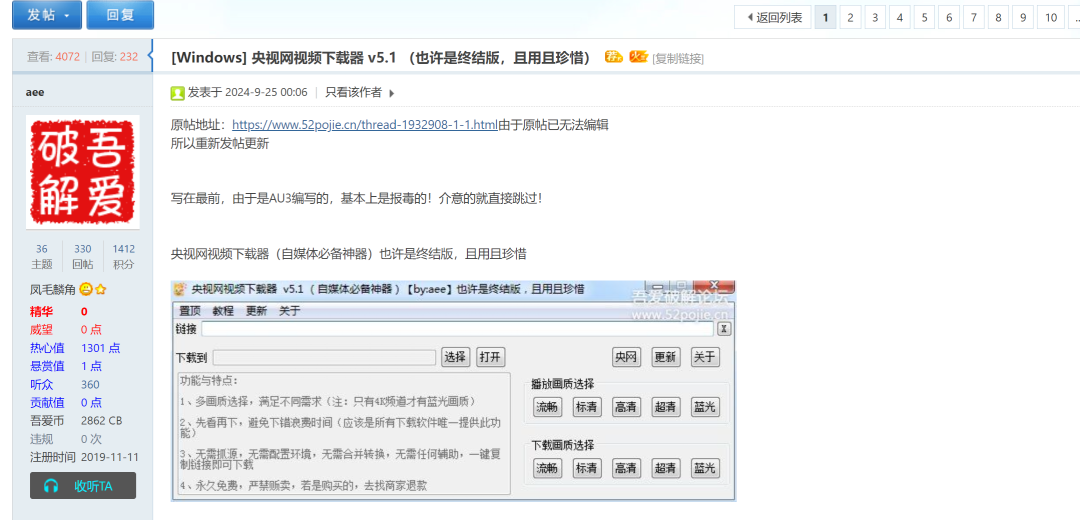Click the 听众 360 entry
Viewport: 1080px width, 520px height.
click(x=65, y=384)
